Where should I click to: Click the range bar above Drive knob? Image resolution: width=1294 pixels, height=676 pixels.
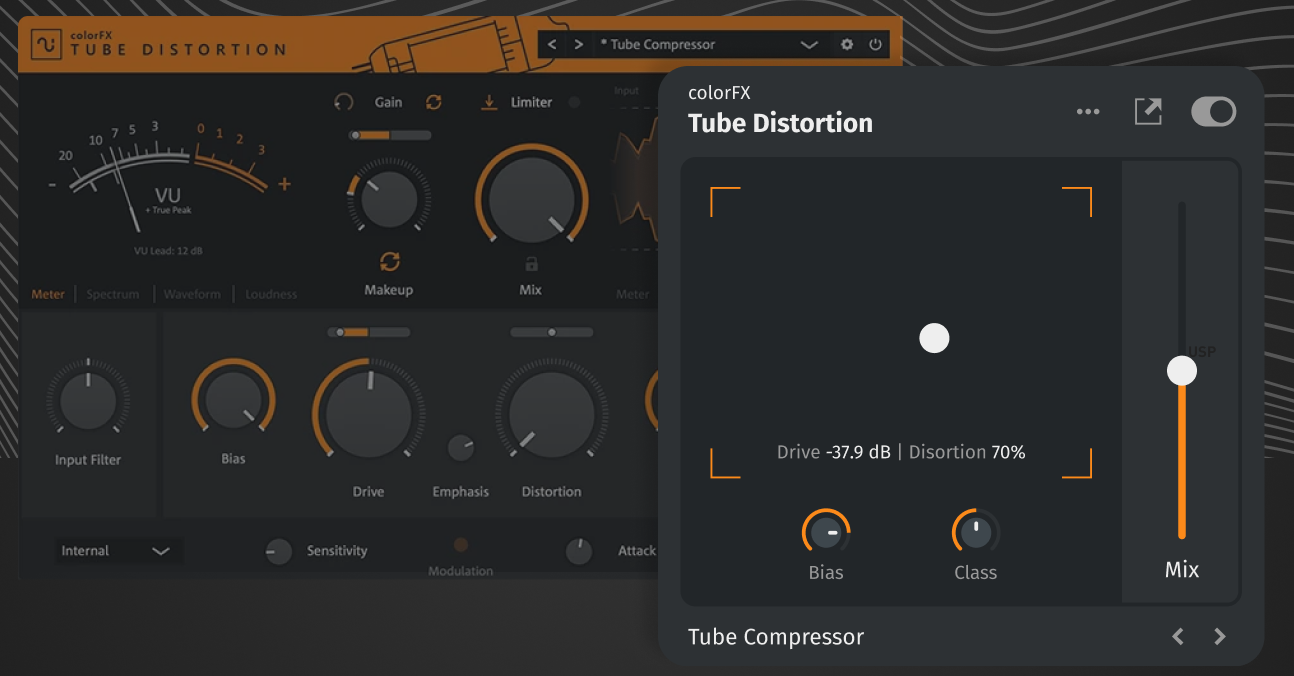[368, 332]
